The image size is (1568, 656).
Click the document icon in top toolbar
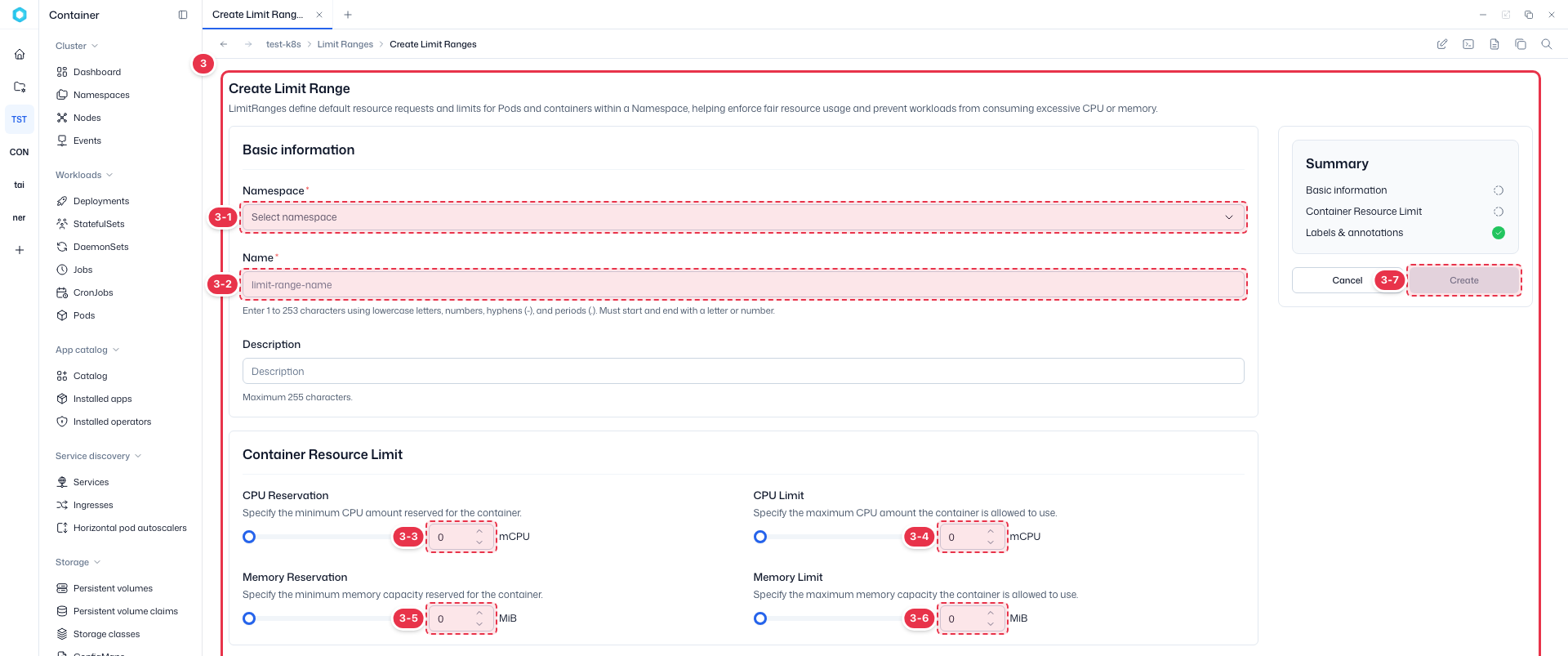pos(1494,44)
